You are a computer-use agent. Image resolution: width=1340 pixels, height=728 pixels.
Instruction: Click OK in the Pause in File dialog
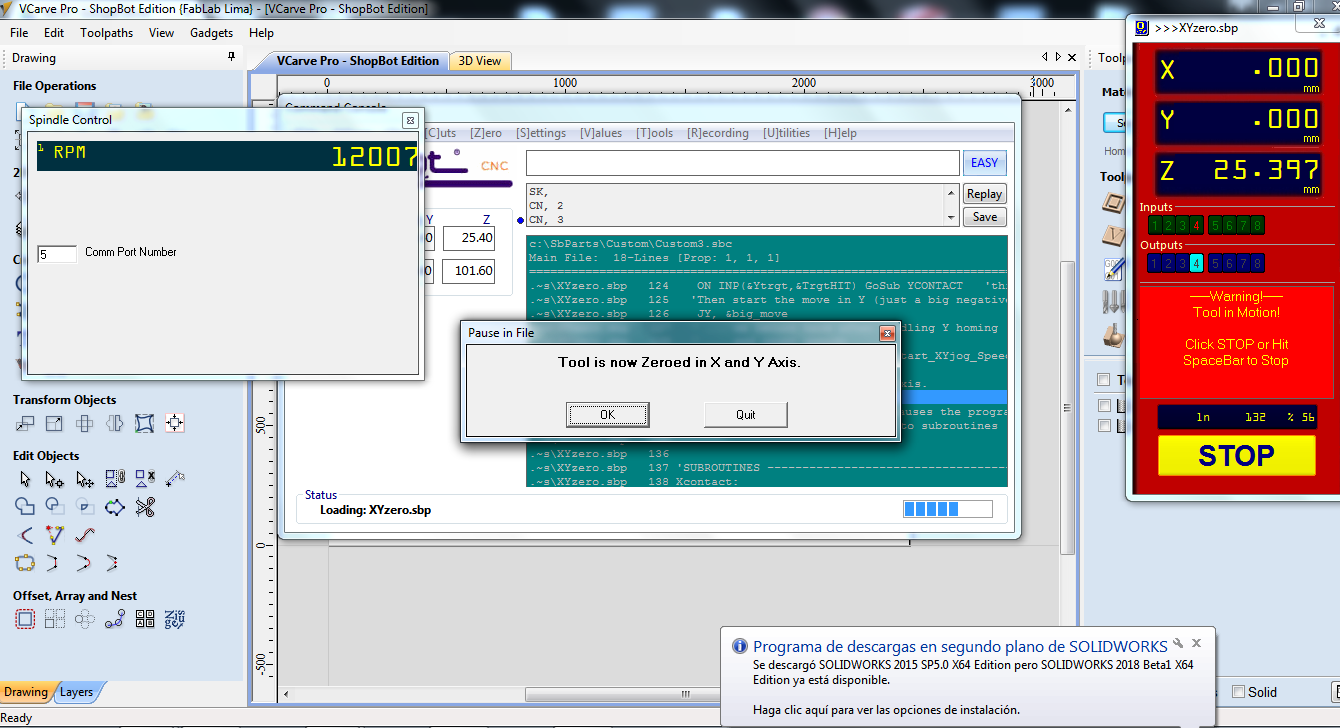tap(608, 414)
